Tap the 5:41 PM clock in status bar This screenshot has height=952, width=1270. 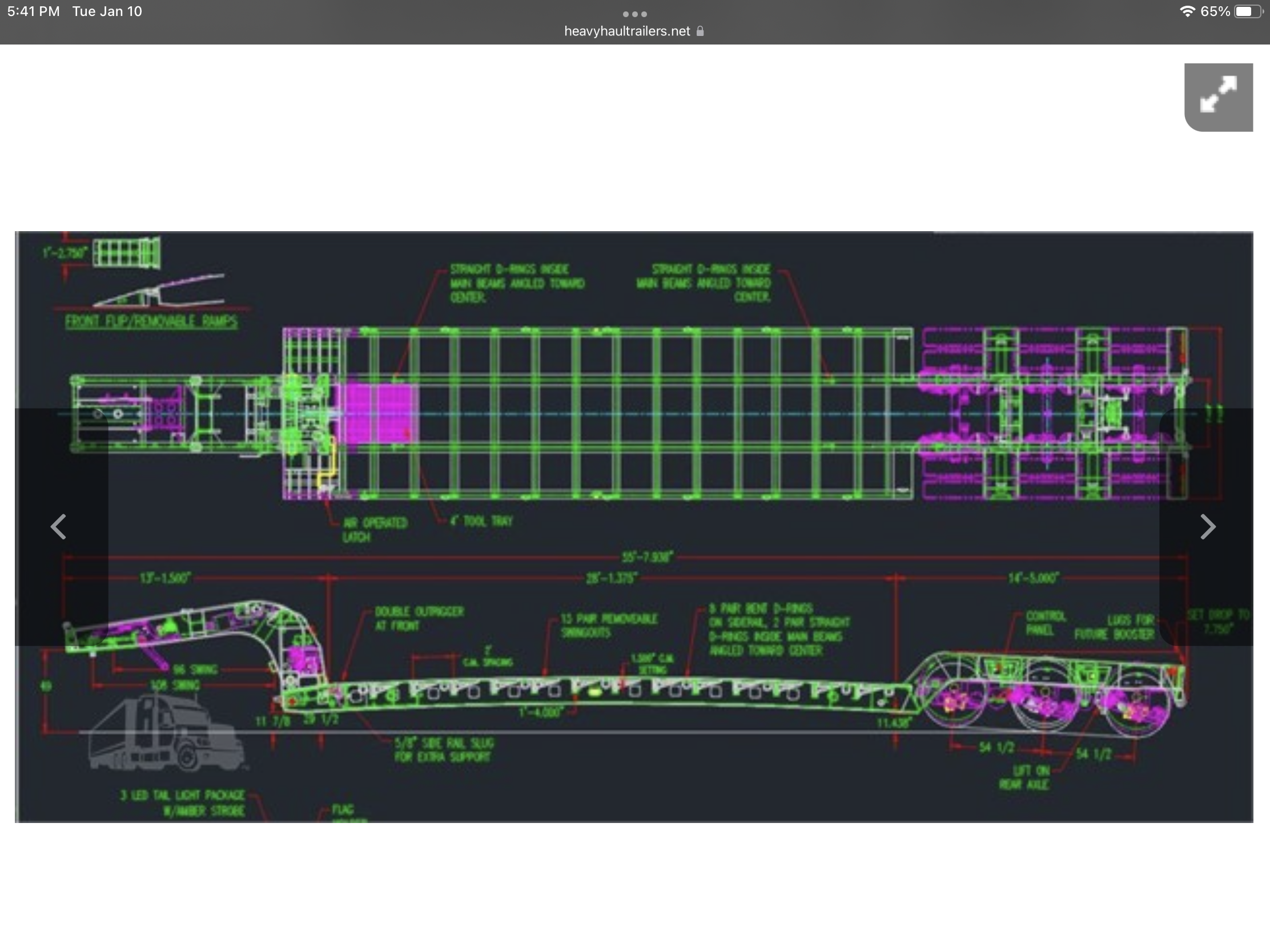point(33,11)
